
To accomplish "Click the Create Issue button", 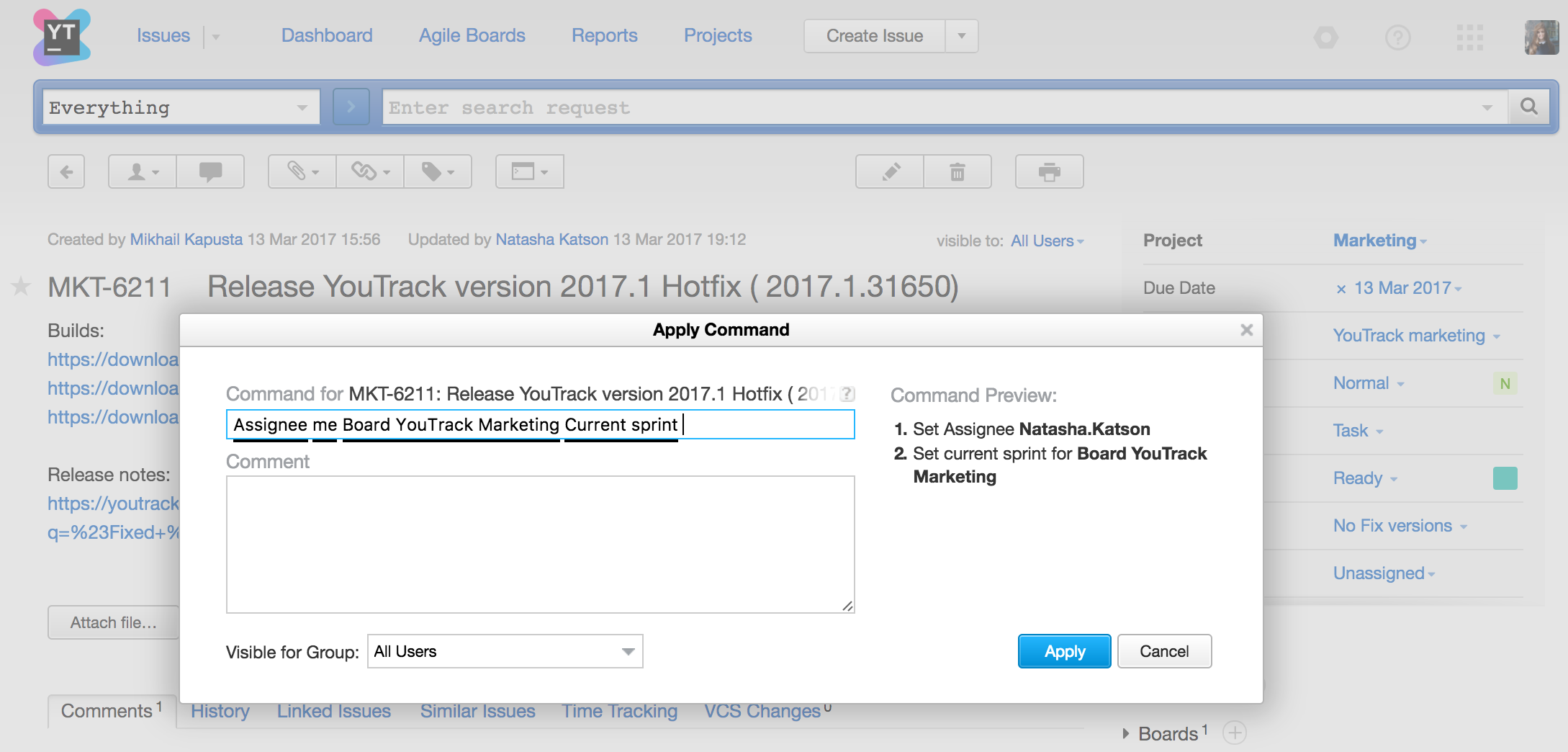I will (x=875, y=36).
